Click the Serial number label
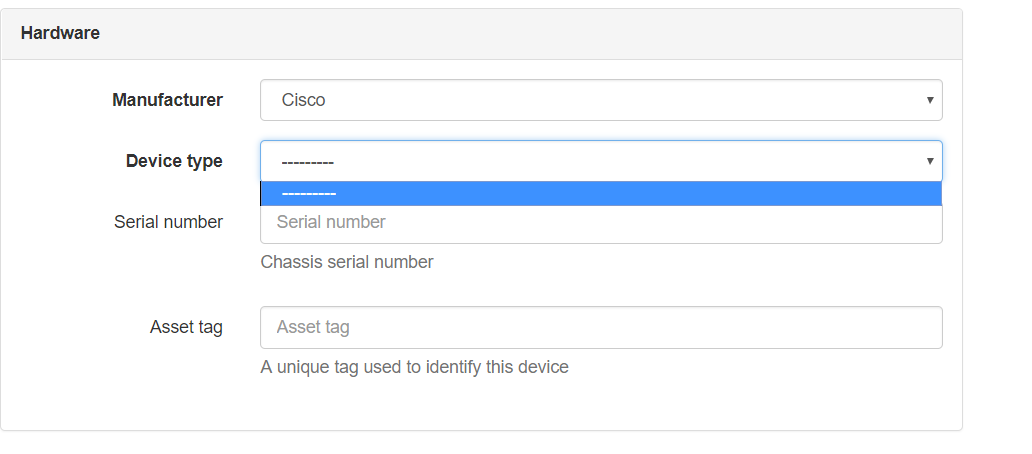This screenshot has height=454, width=1032. pyautogui.click(x=168, y=222)
